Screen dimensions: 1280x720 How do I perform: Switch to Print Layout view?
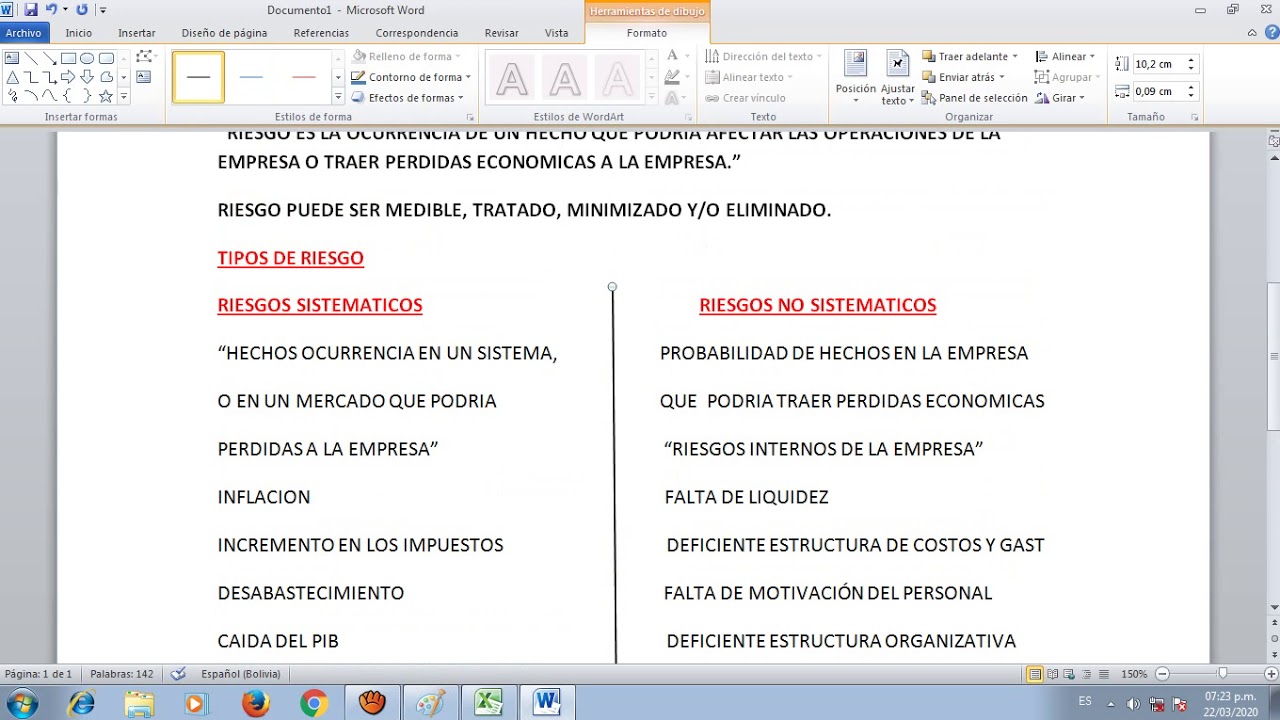[x=1035, y=674]
